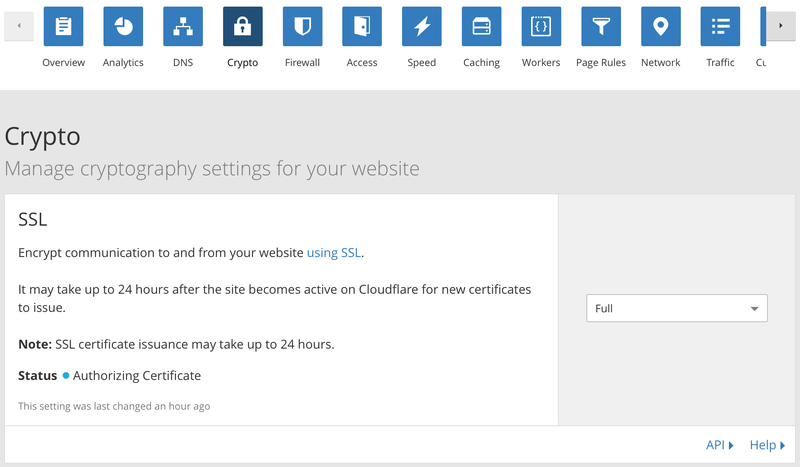Viewport: 800px width, 467px height.
Task: Open the SSL mode dropdown showing Full
Action: (x=677, y=308)
